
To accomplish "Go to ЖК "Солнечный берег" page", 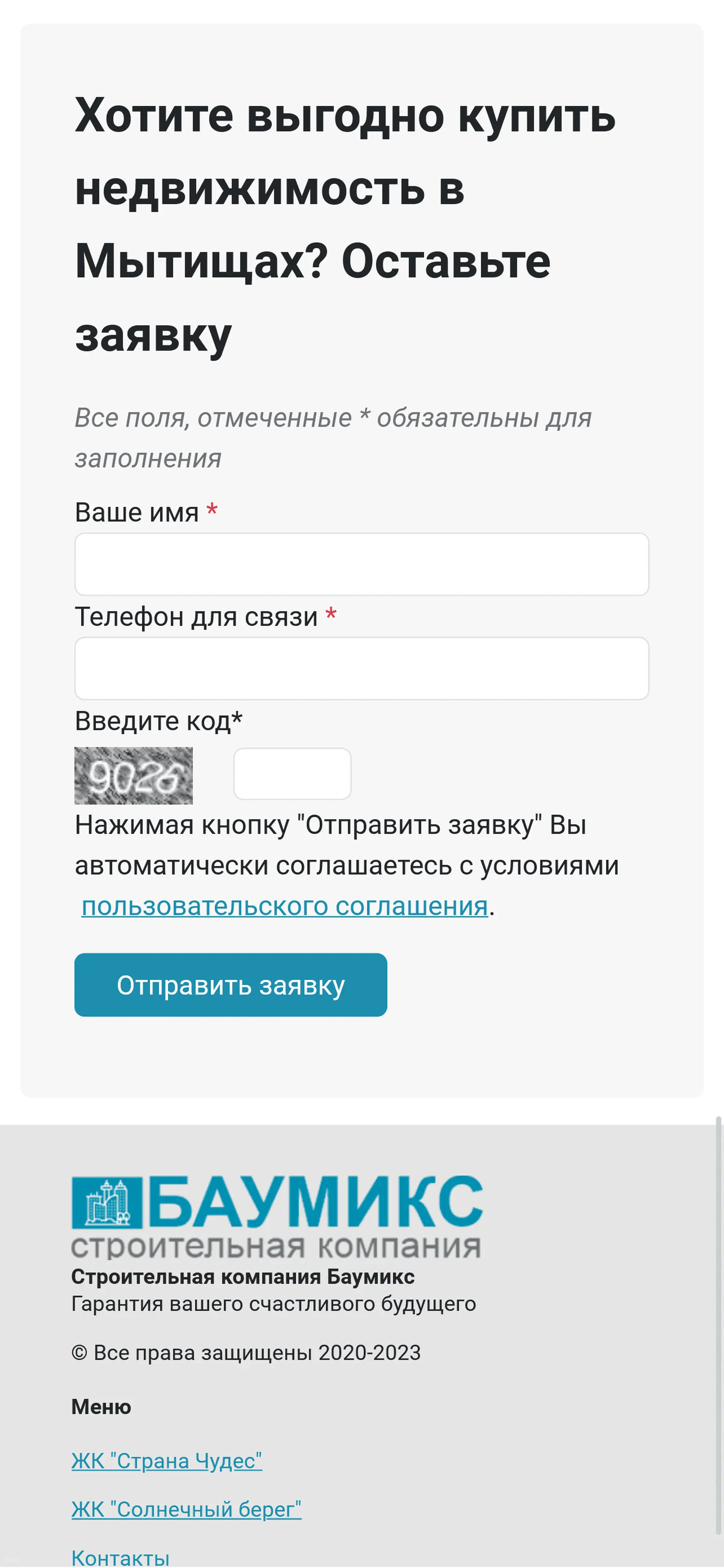I will click(186, 1509).
